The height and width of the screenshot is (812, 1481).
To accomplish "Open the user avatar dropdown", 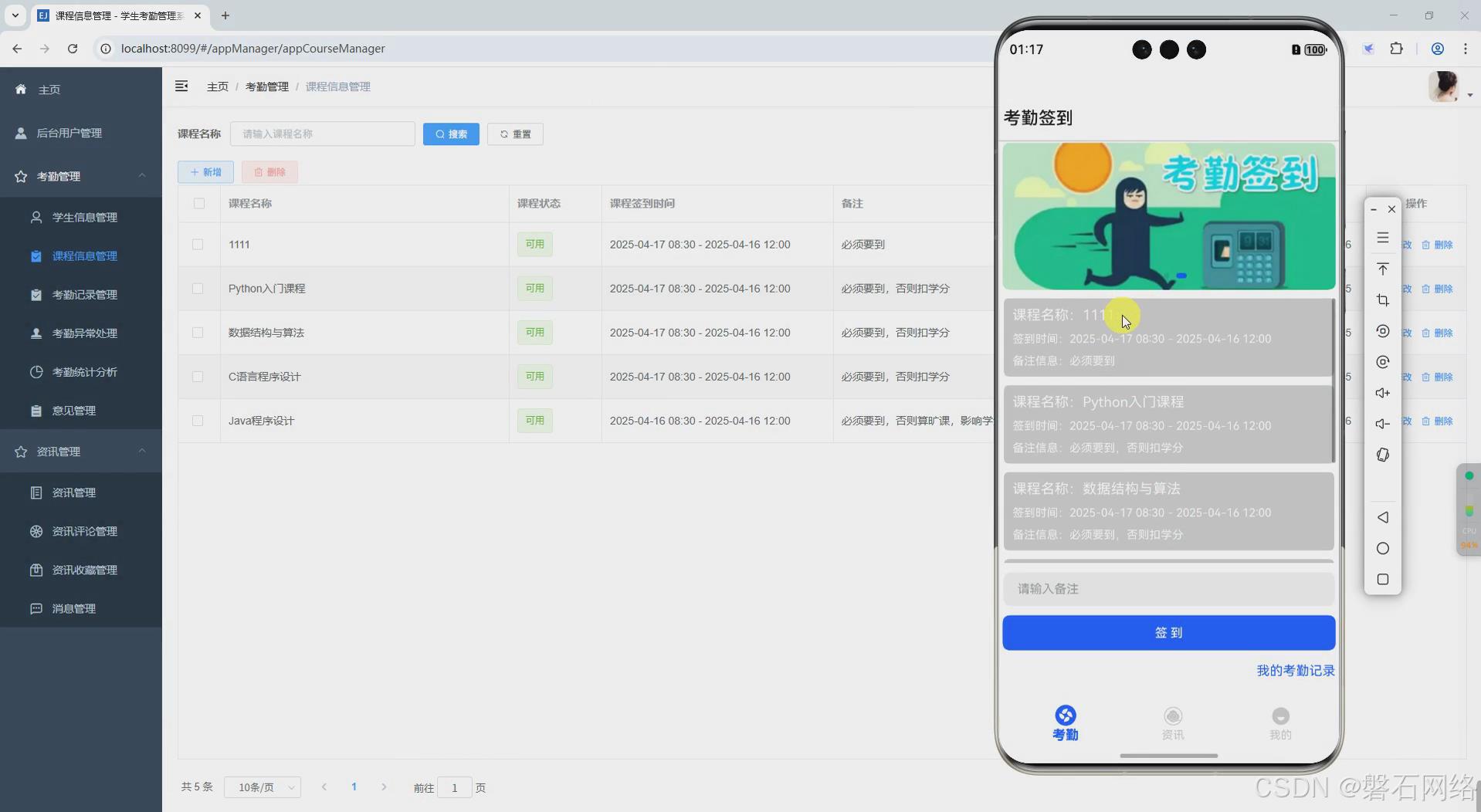I will (x=1450, y=86).
